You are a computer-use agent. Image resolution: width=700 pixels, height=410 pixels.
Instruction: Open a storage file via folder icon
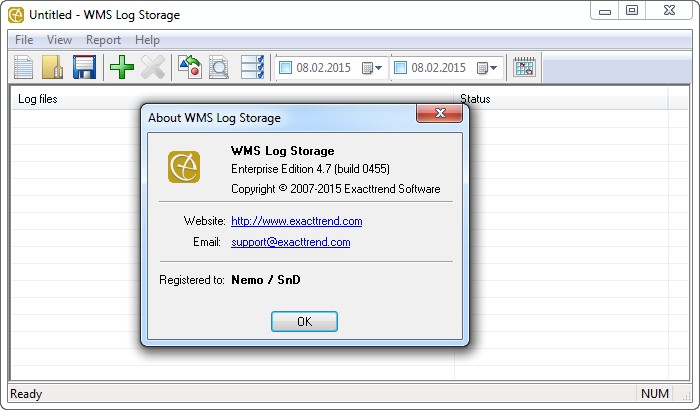pyautogui.click(x=53, y=67)
